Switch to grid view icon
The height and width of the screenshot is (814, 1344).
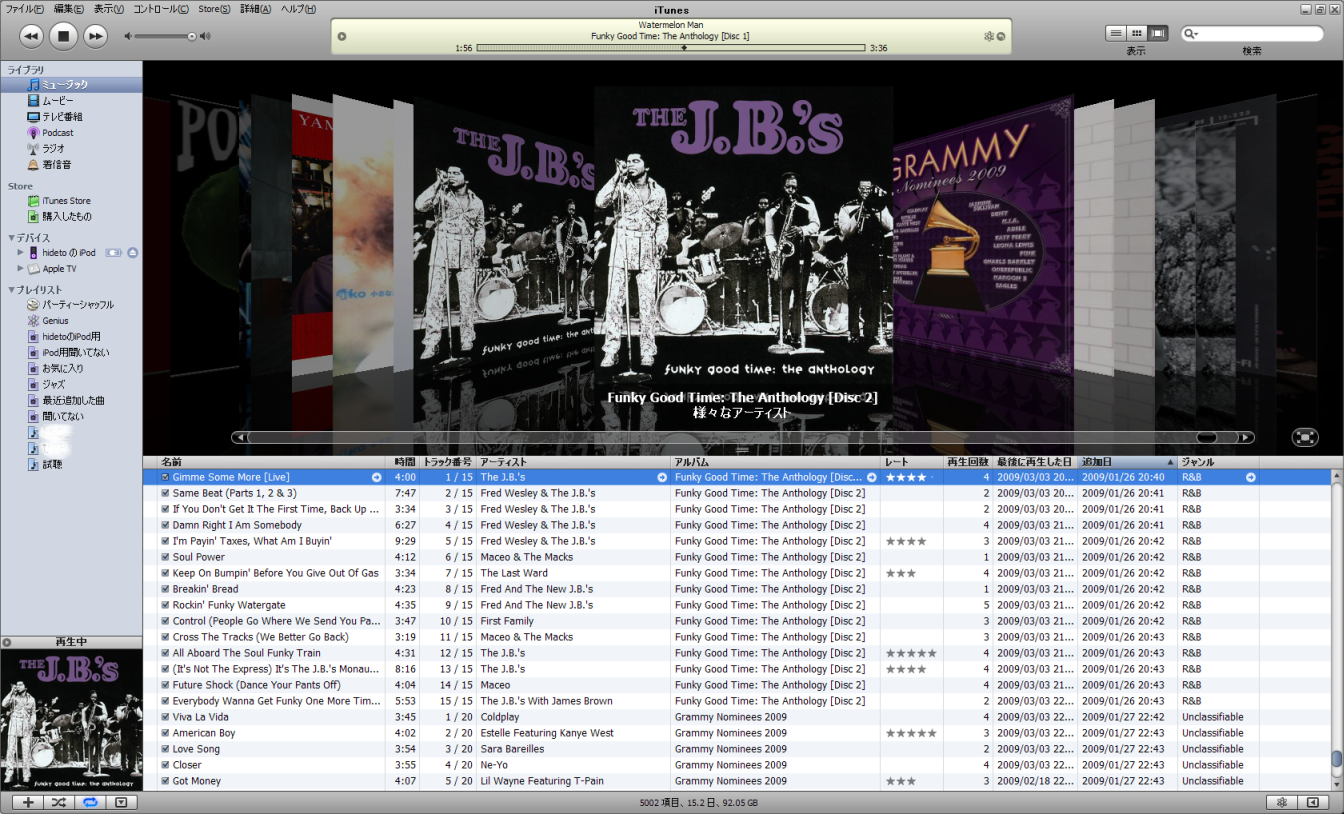coord(1137,33)
